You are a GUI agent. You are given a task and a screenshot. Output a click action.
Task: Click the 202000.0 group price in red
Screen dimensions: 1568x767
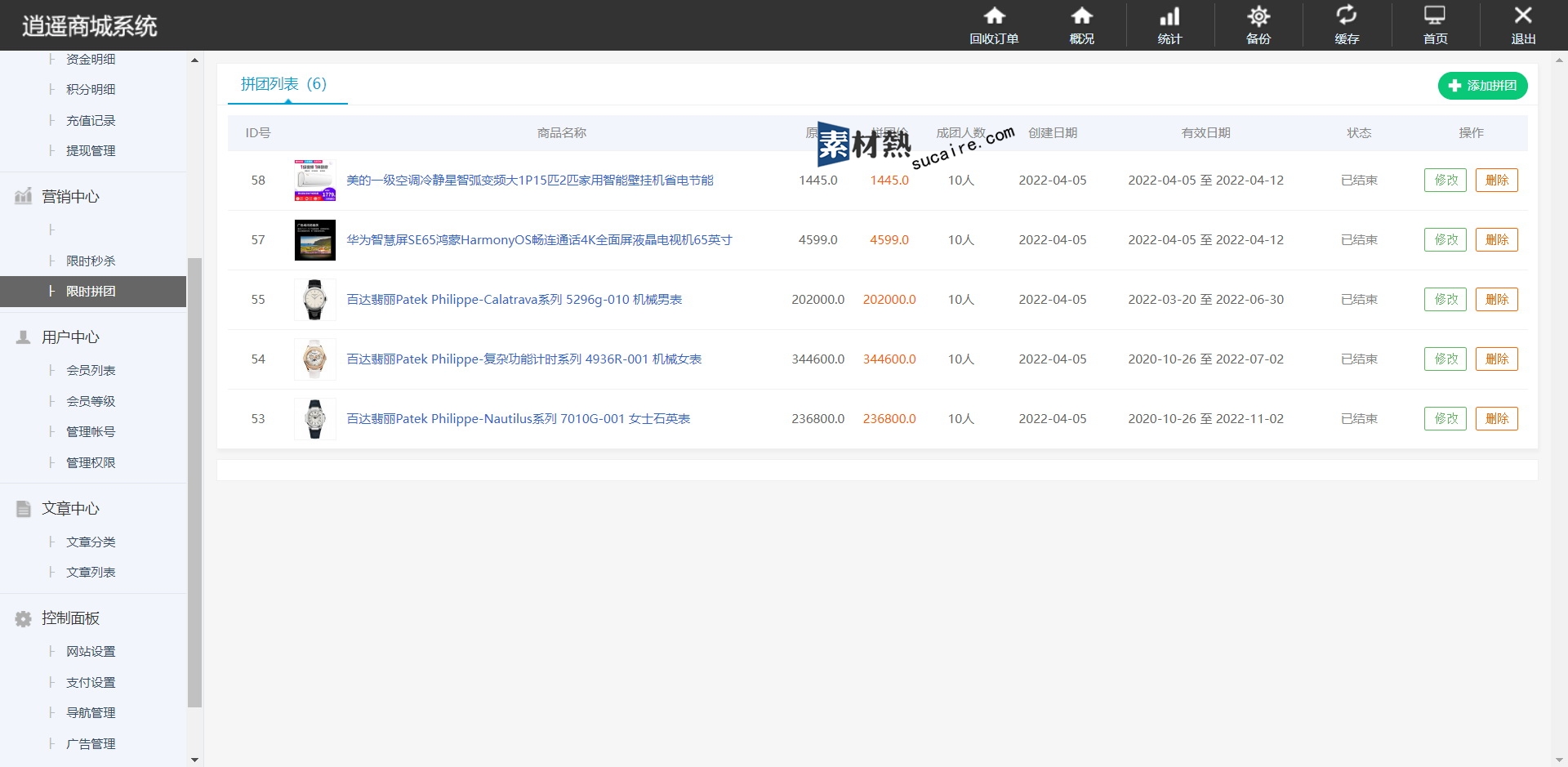889,300
